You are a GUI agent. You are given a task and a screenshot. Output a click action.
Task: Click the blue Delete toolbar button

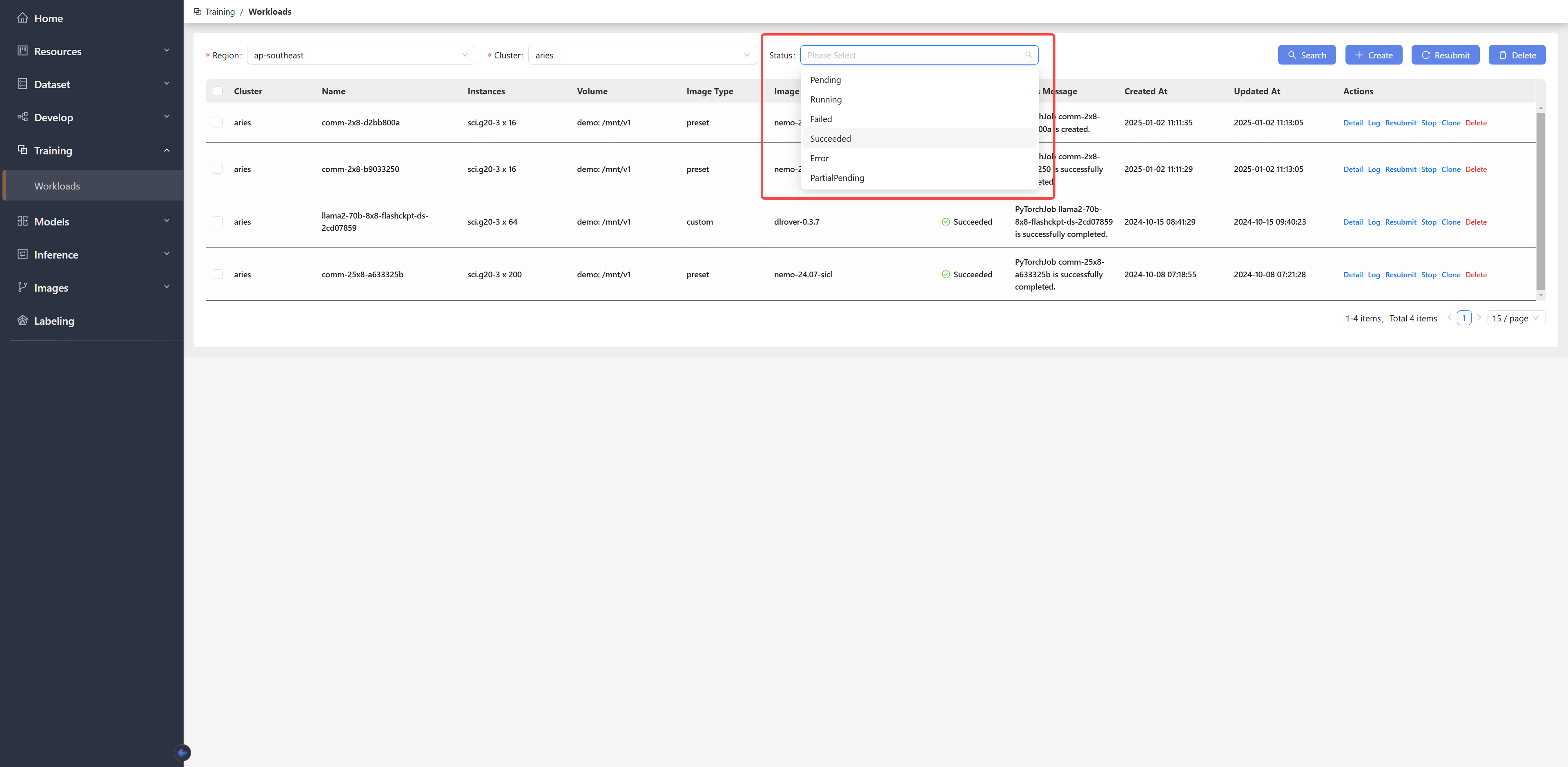pyautogui.click(x=1517, y=55)
